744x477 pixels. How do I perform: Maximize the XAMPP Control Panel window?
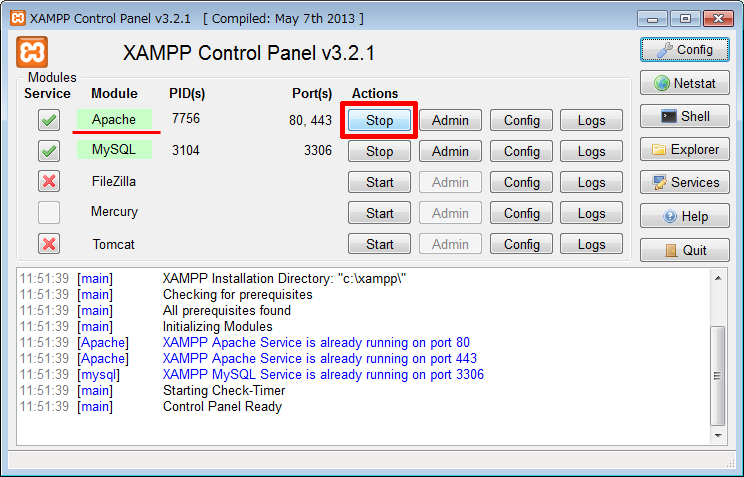click(x=685, y=19)
